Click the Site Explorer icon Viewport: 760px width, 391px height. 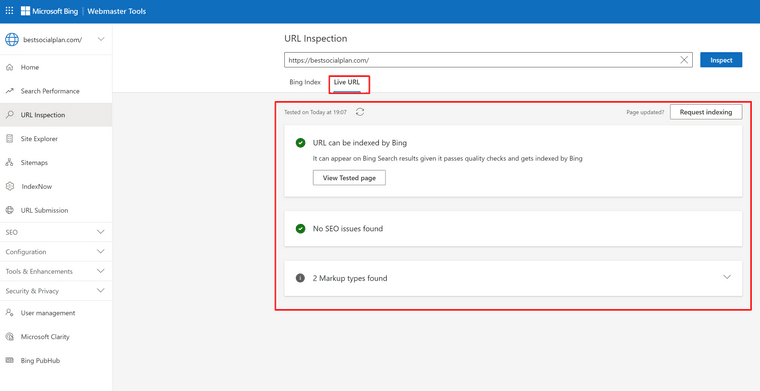tap(9, 139)
